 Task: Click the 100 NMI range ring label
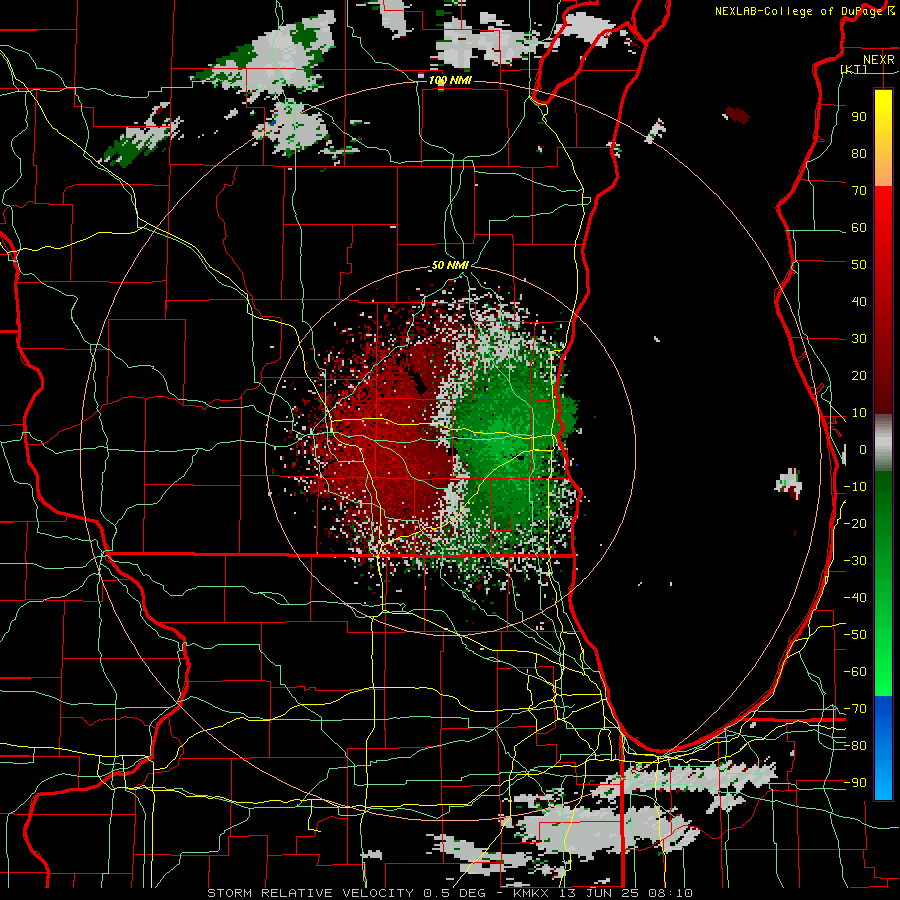point(450,80)
